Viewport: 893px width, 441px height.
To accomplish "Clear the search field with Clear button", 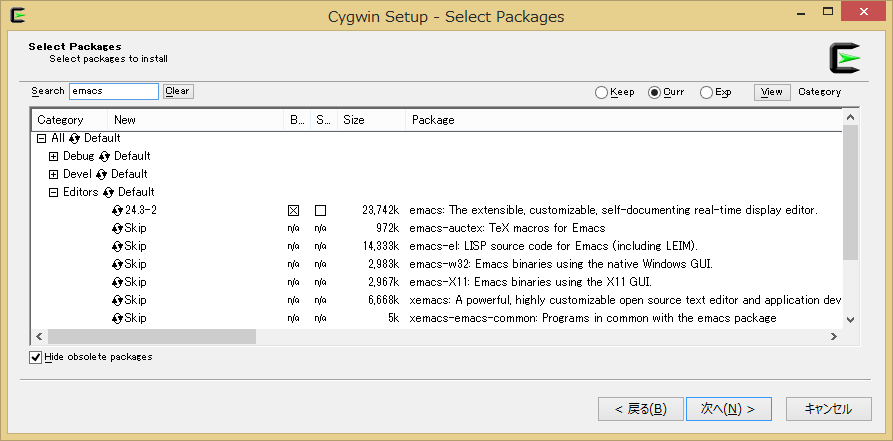I will click(177, 91).
